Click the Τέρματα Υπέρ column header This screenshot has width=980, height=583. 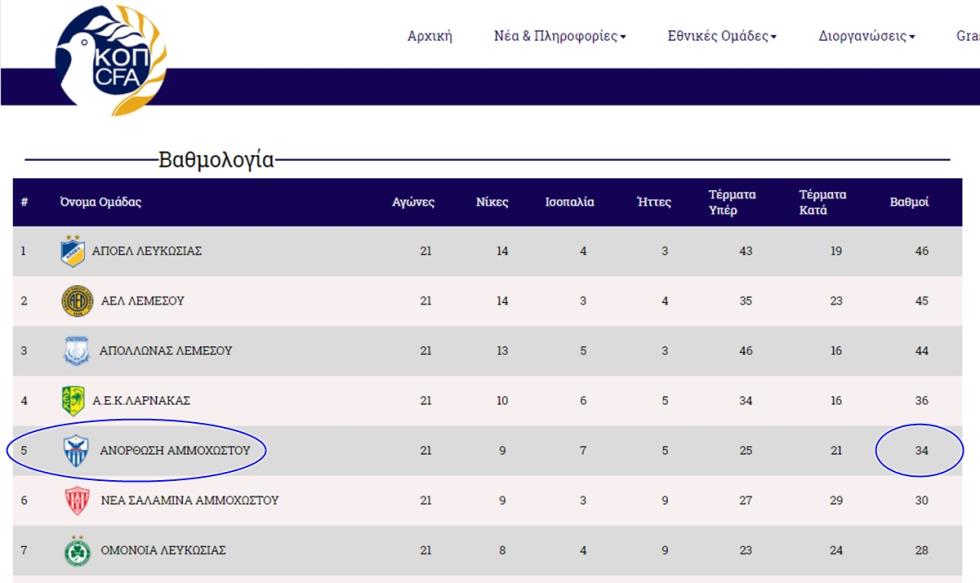coord(732,202)
